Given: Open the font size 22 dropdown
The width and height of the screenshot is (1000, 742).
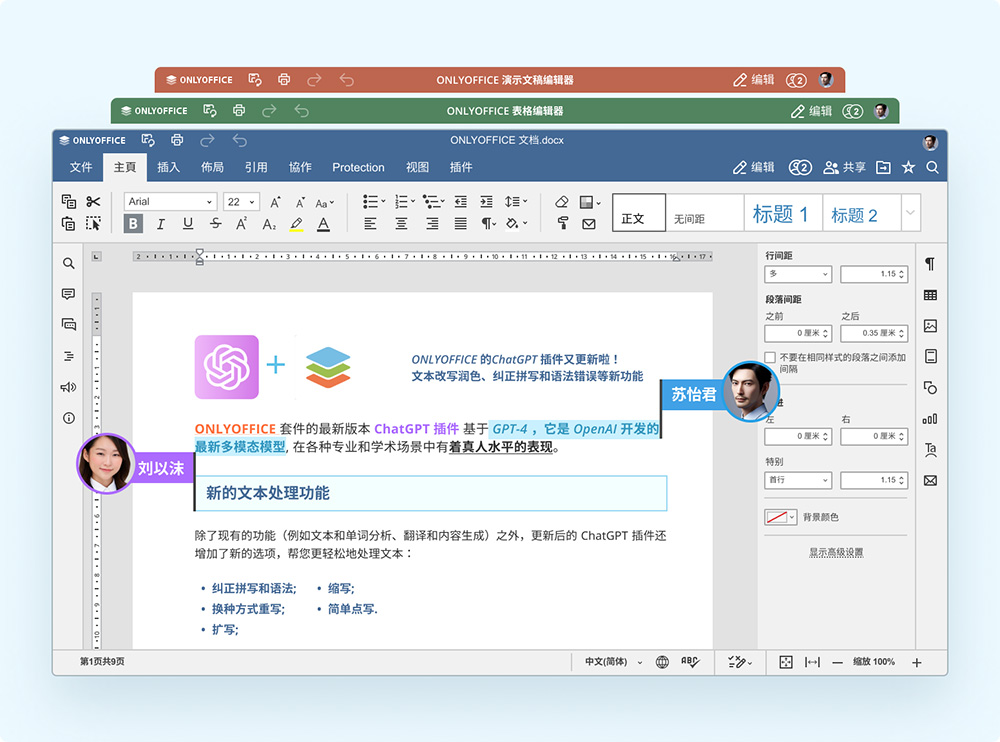Looking at the screenshot, I should point(241,202).
